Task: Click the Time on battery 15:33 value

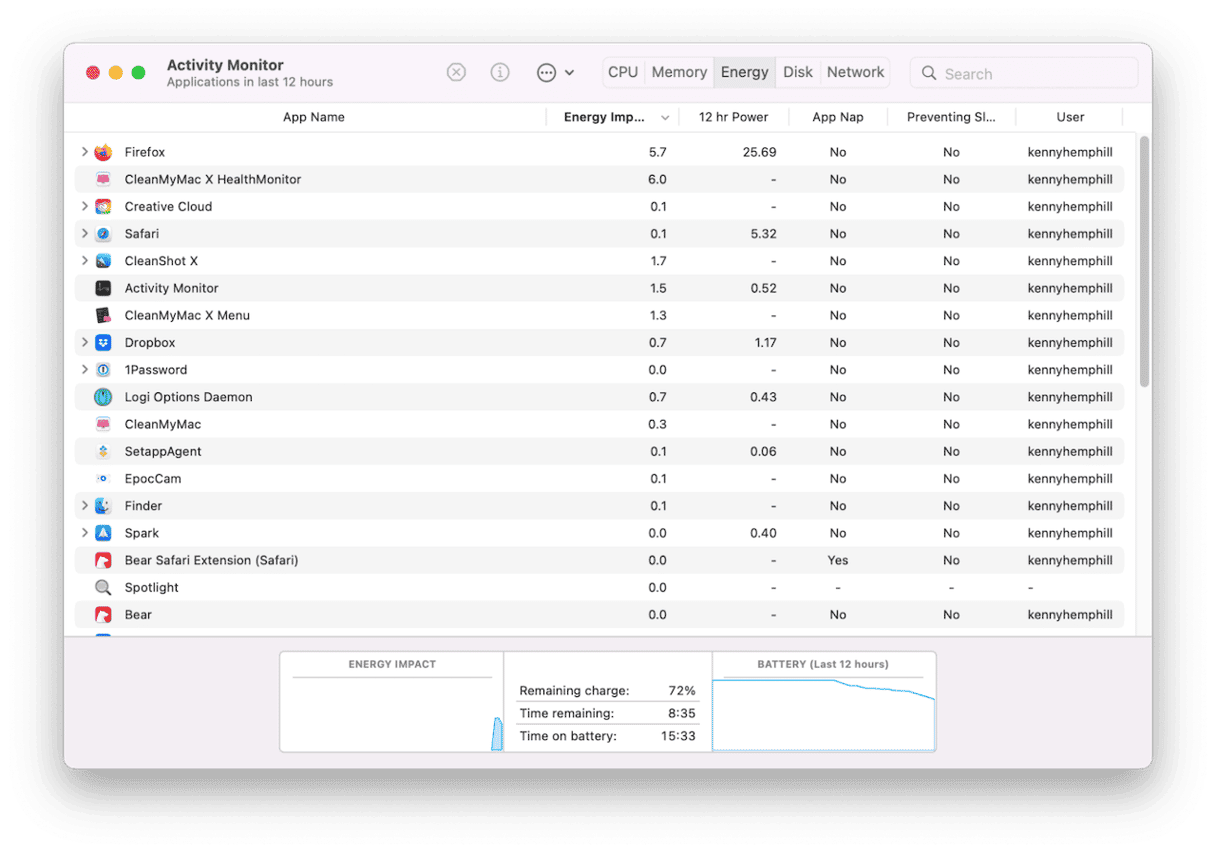Action: coord(677,736)
